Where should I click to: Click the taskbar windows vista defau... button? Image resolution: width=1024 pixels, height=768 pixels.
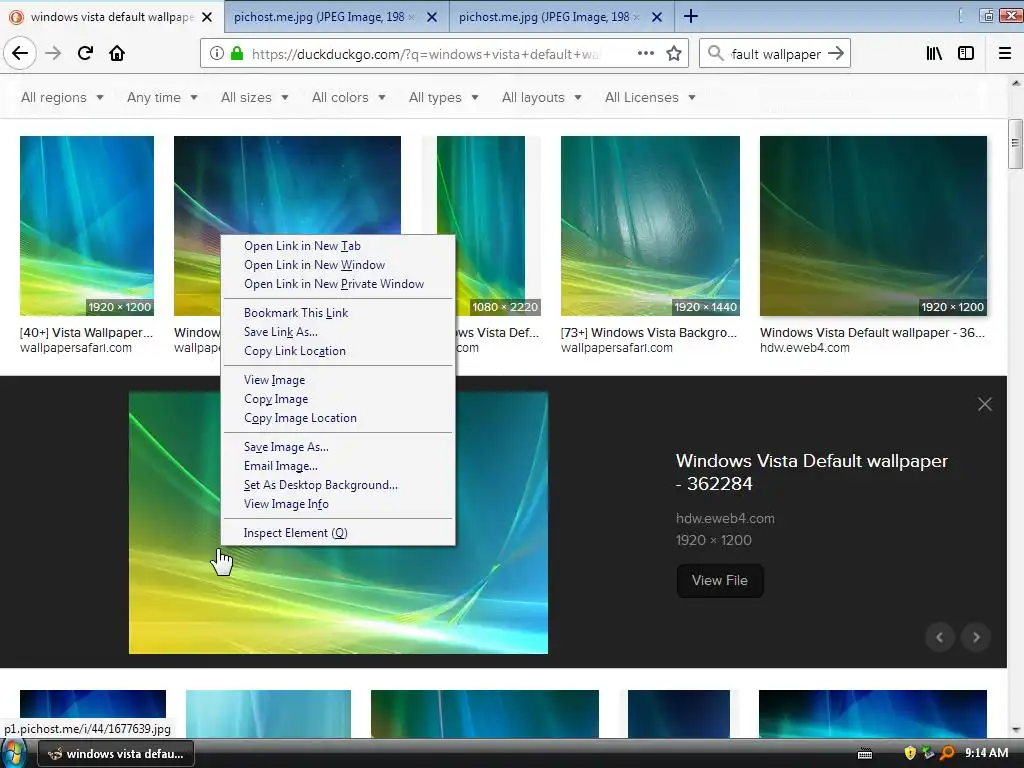pos(116,754)
